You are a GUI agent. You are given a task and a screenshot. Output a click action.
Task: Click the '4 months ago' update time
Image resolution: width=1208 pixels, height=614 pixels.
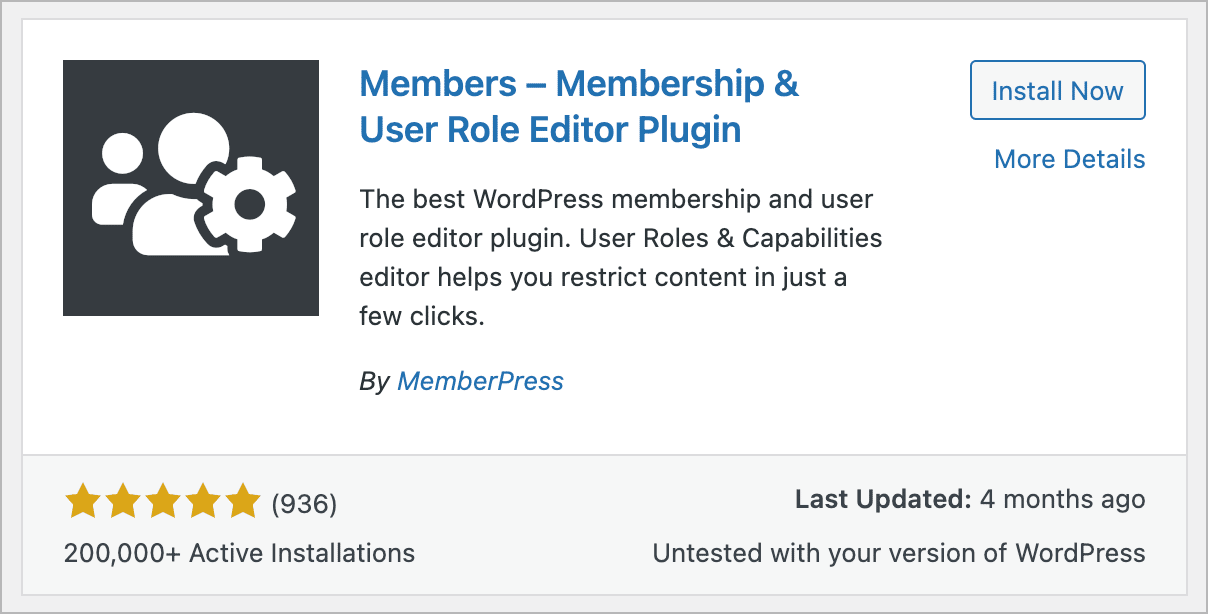coord(1062,499)
